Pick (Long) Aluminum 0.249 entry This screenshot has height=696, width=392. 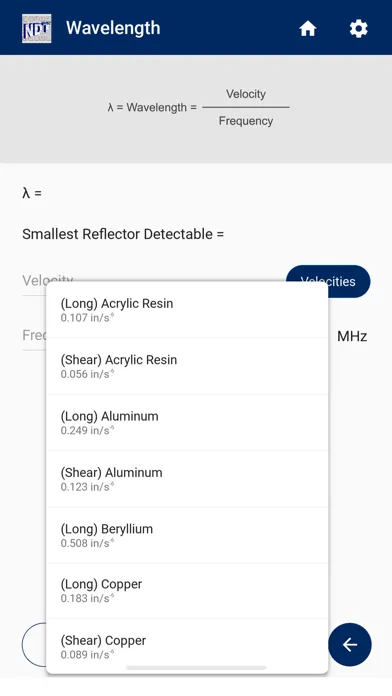pos(187,423)
